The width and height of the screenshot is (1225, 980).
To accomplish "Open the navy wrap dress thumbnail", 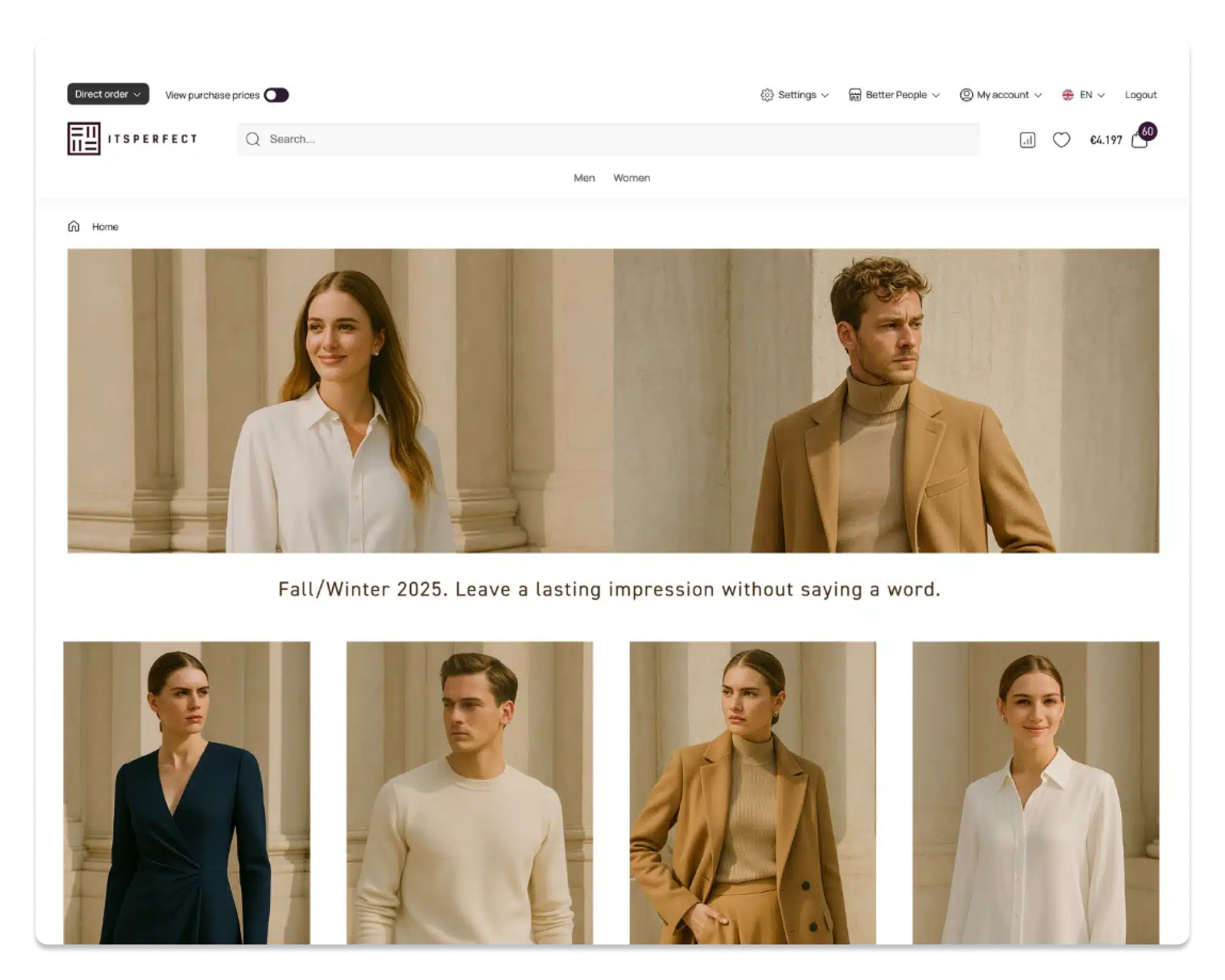I will pos(187,793).
